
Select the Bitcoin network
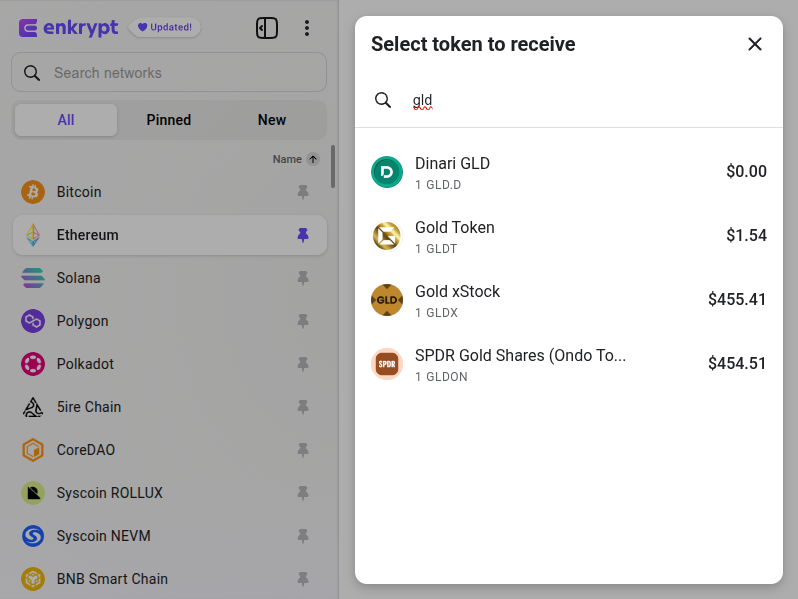(169, 192)
